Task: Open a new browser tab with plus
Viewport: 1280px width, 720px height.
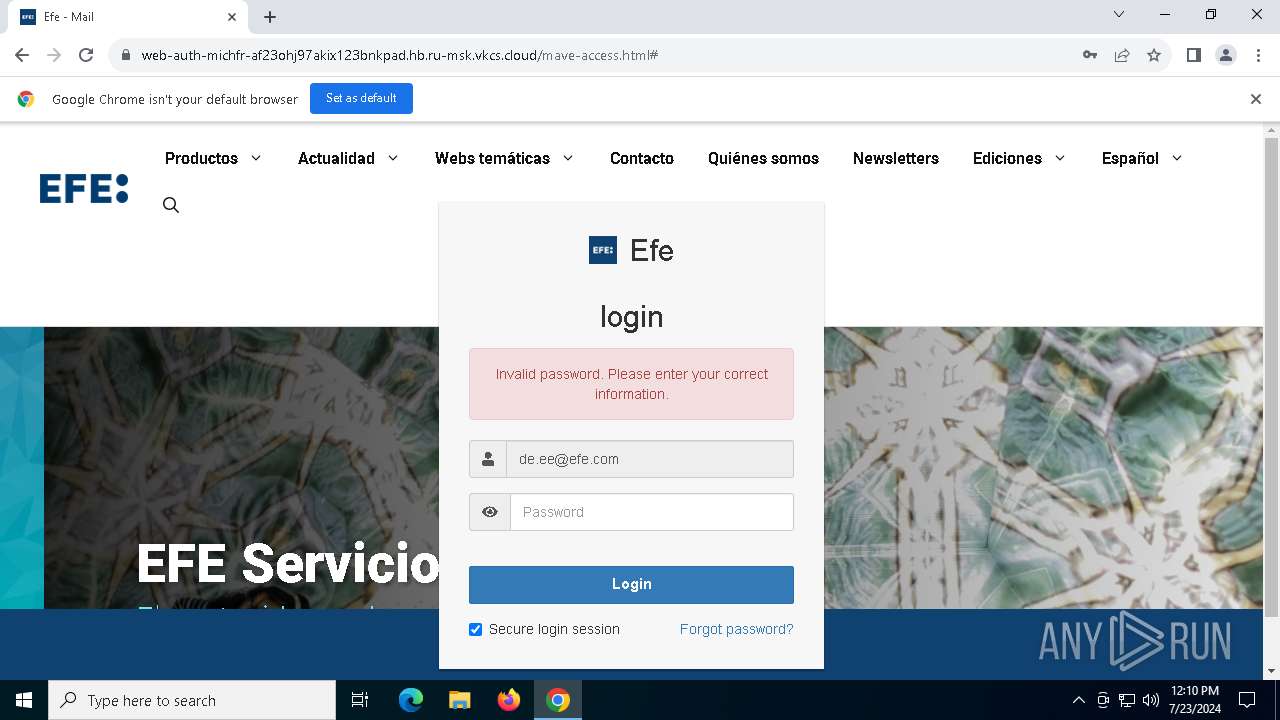Action: coord(270,17)
